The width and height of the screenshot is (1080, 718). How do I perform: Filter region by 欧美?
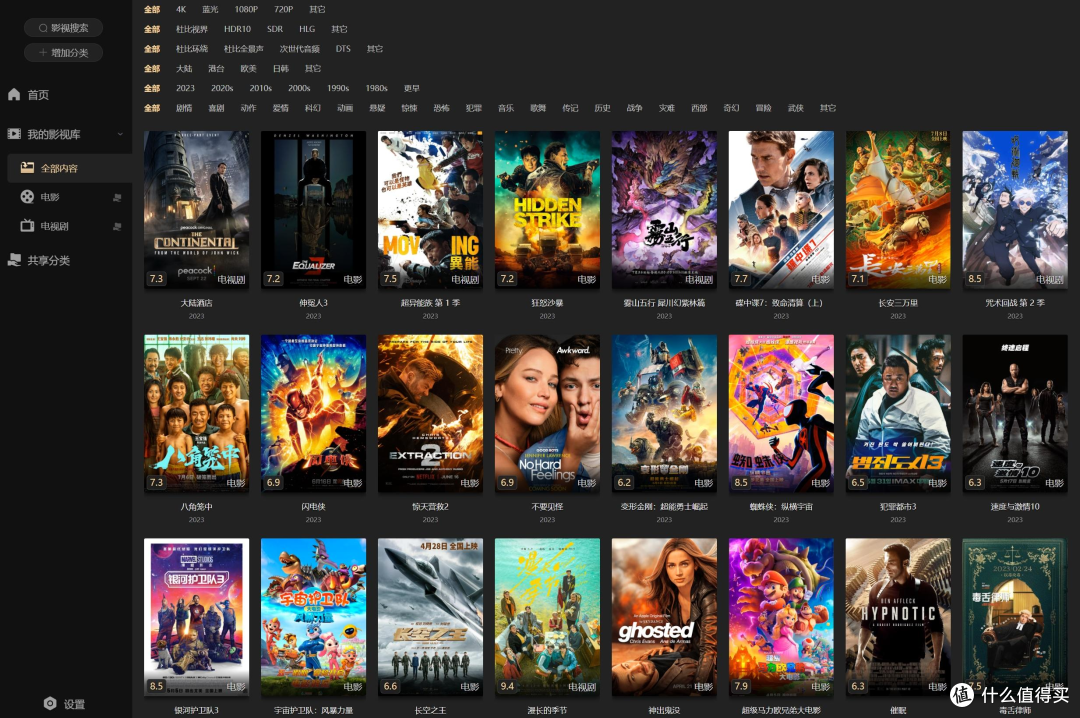point(249,69)
